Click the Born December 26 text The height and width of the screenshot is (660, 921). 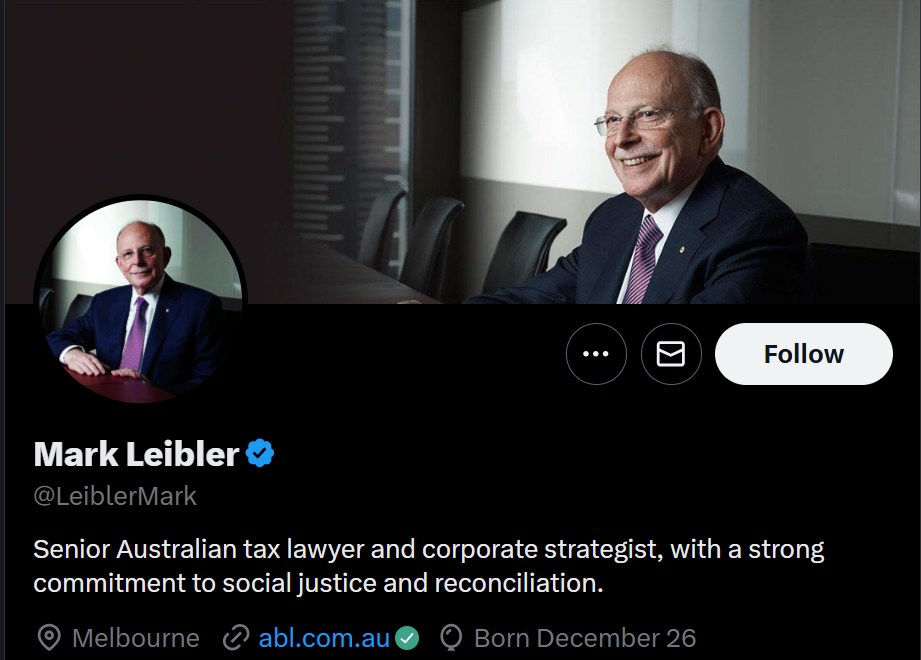pos(585,638)
